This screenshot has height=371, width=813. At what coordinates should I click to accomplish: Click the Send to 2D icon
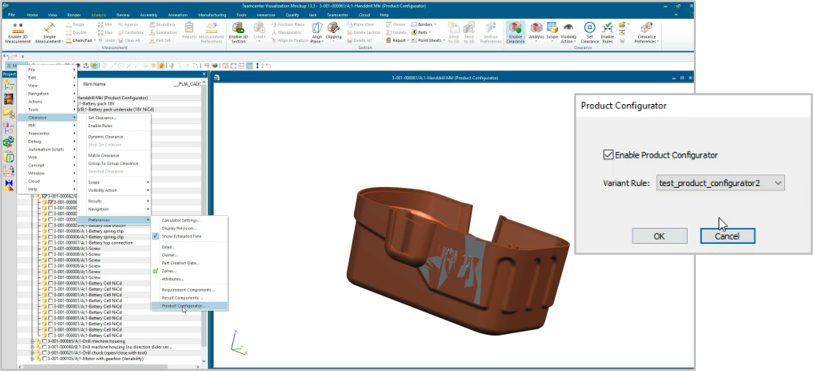tap(453, 32)
